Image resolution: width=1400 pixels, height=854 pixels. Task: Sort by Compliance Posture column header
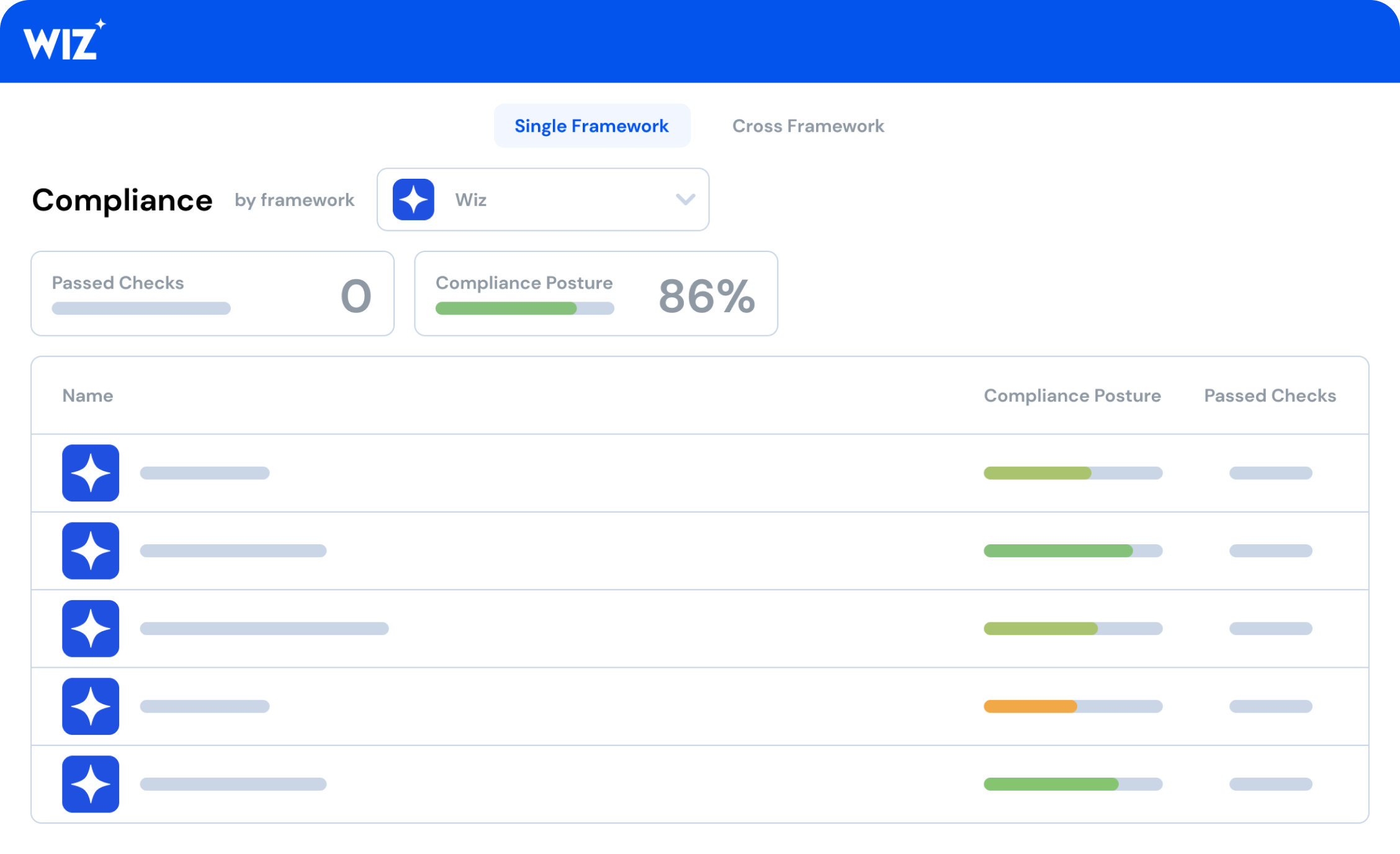pos(1072,395)
